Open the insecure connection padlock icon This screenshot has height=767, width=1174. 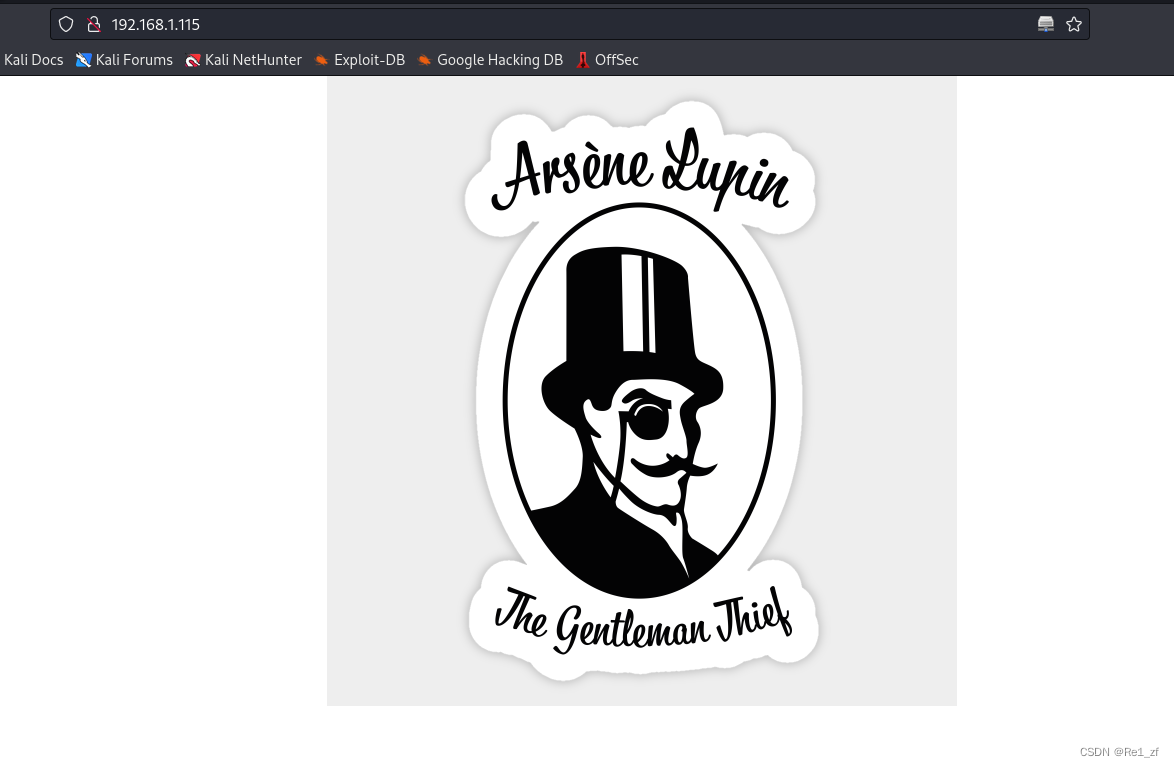pos(94,24)
